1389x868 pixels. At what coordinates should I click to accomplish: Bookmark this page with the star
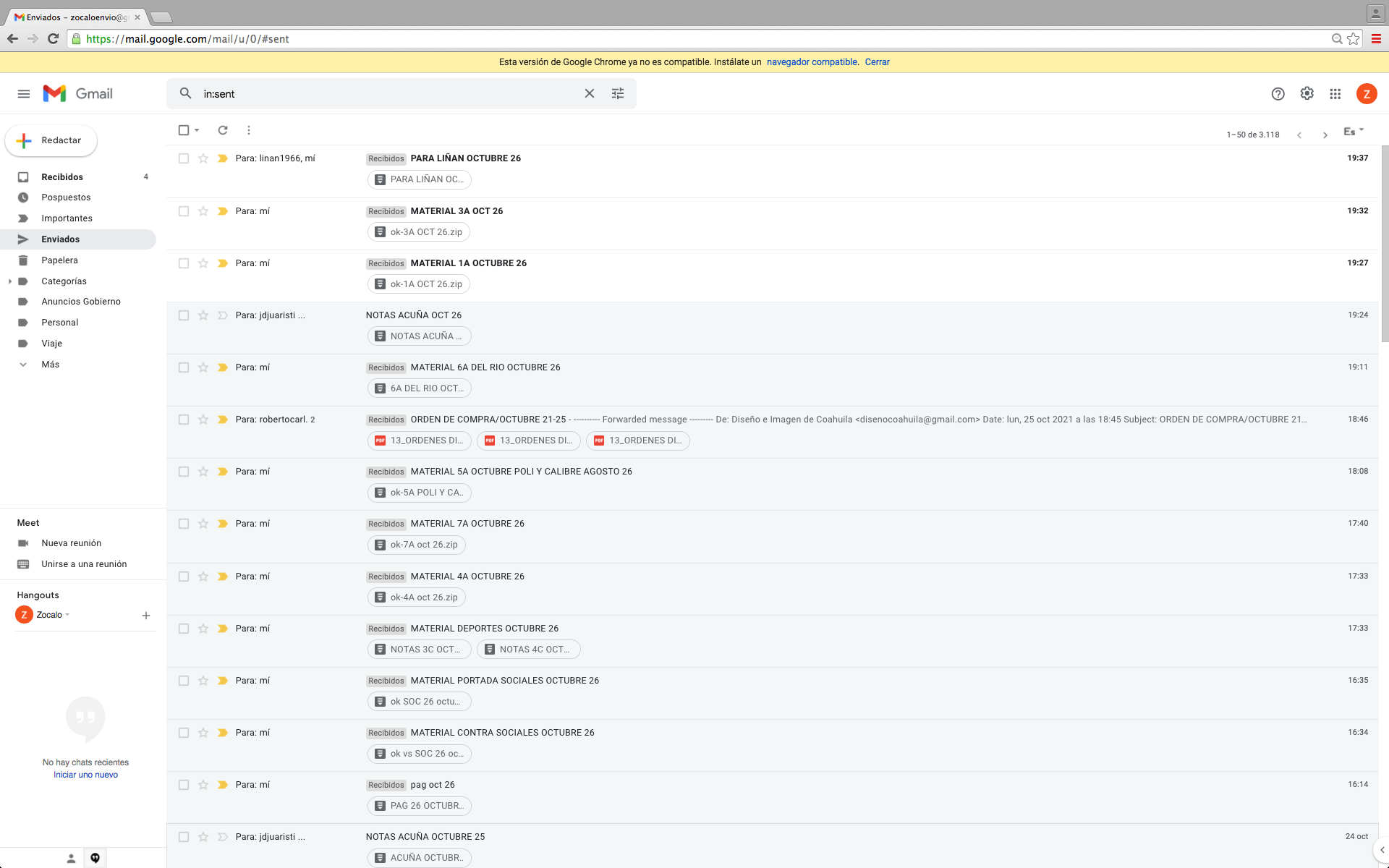point(1354,39)
